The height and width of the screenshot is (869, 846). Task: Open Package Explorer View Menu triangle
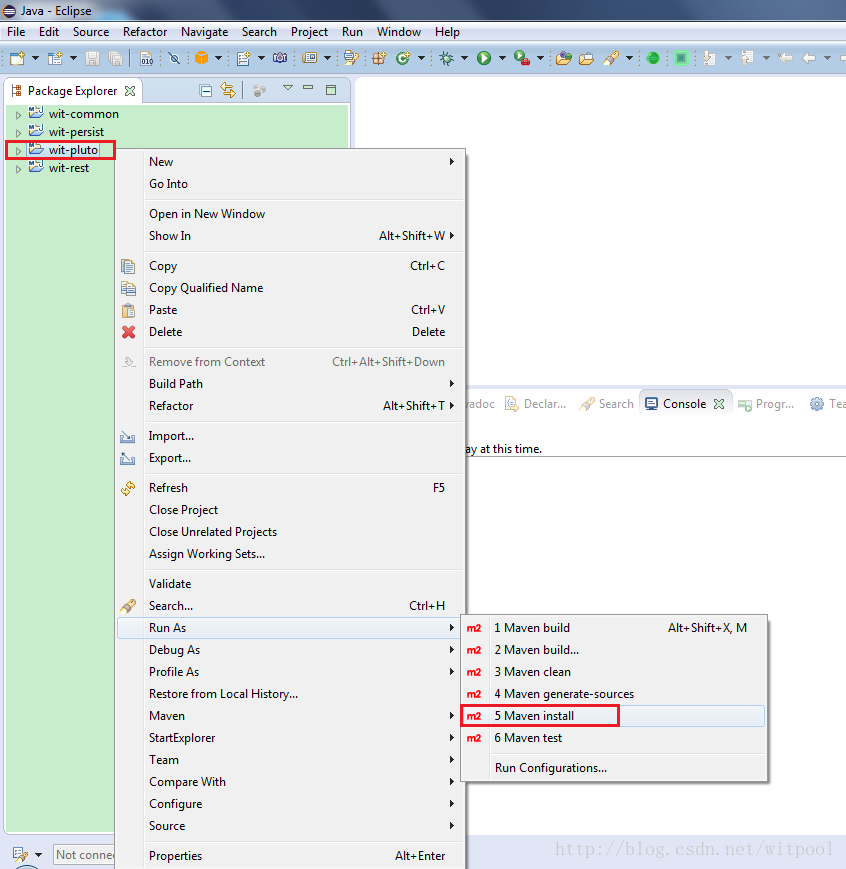(x=288, y=88)
